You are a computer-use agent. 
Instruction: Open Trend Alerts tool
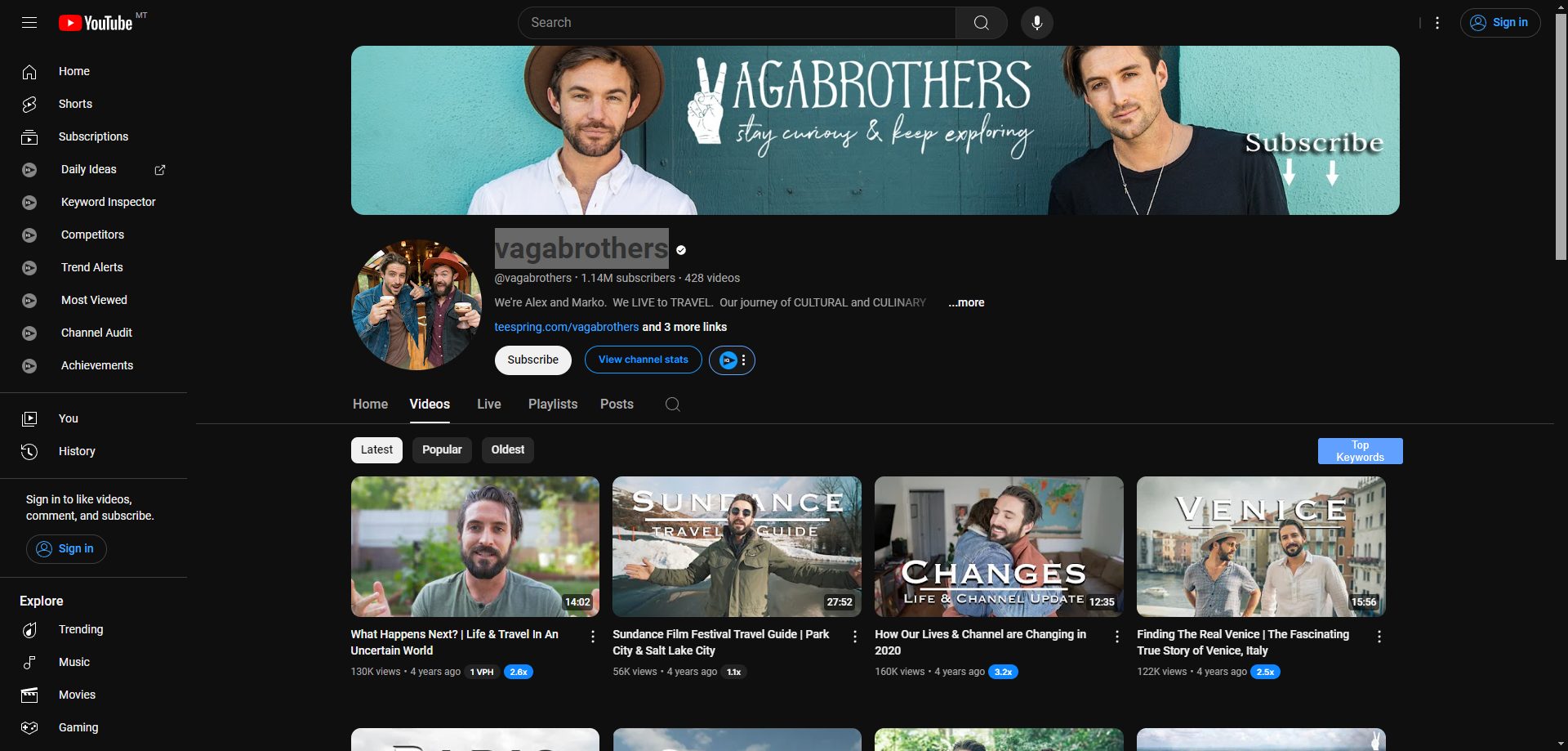pyautogui.click(x=93, y=267)
